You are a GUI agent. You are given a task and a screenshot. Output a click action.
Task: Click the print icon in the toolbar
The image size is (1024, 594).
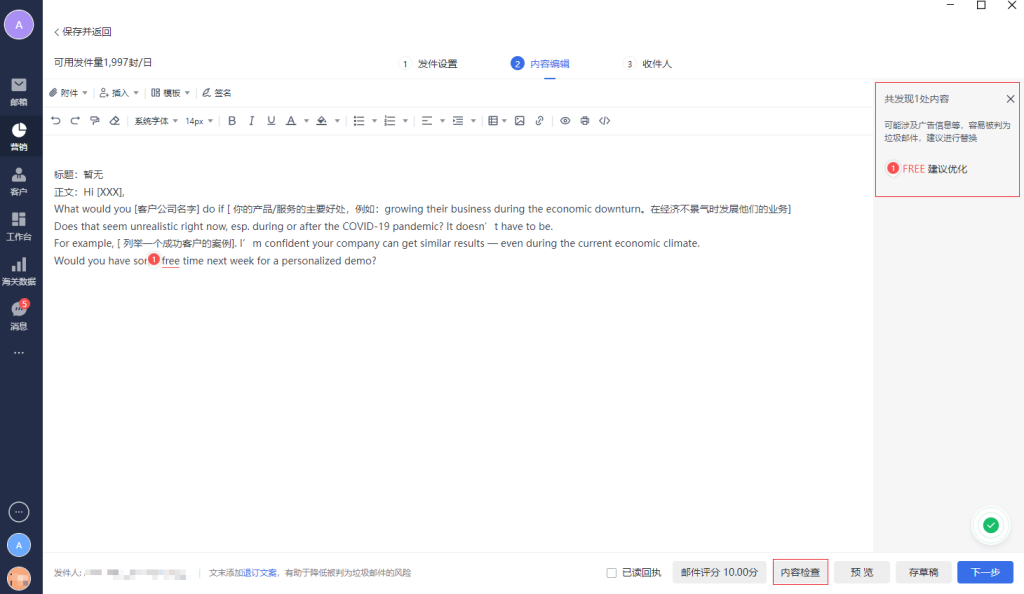pyautogui.click(x=585, y=121)
